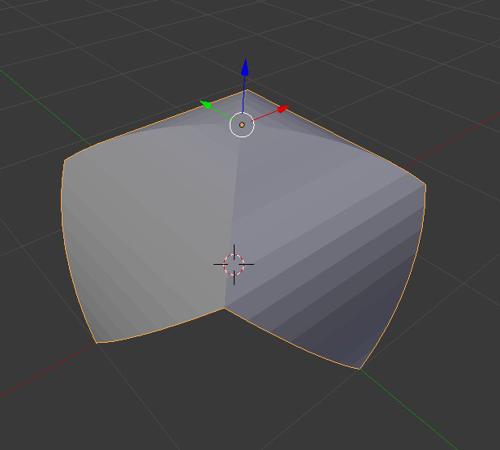Viewport: 500px width, 450px height.
Task: Click the central vertical crease between faces
Action: pyautogui.click(x=232, y=217)
